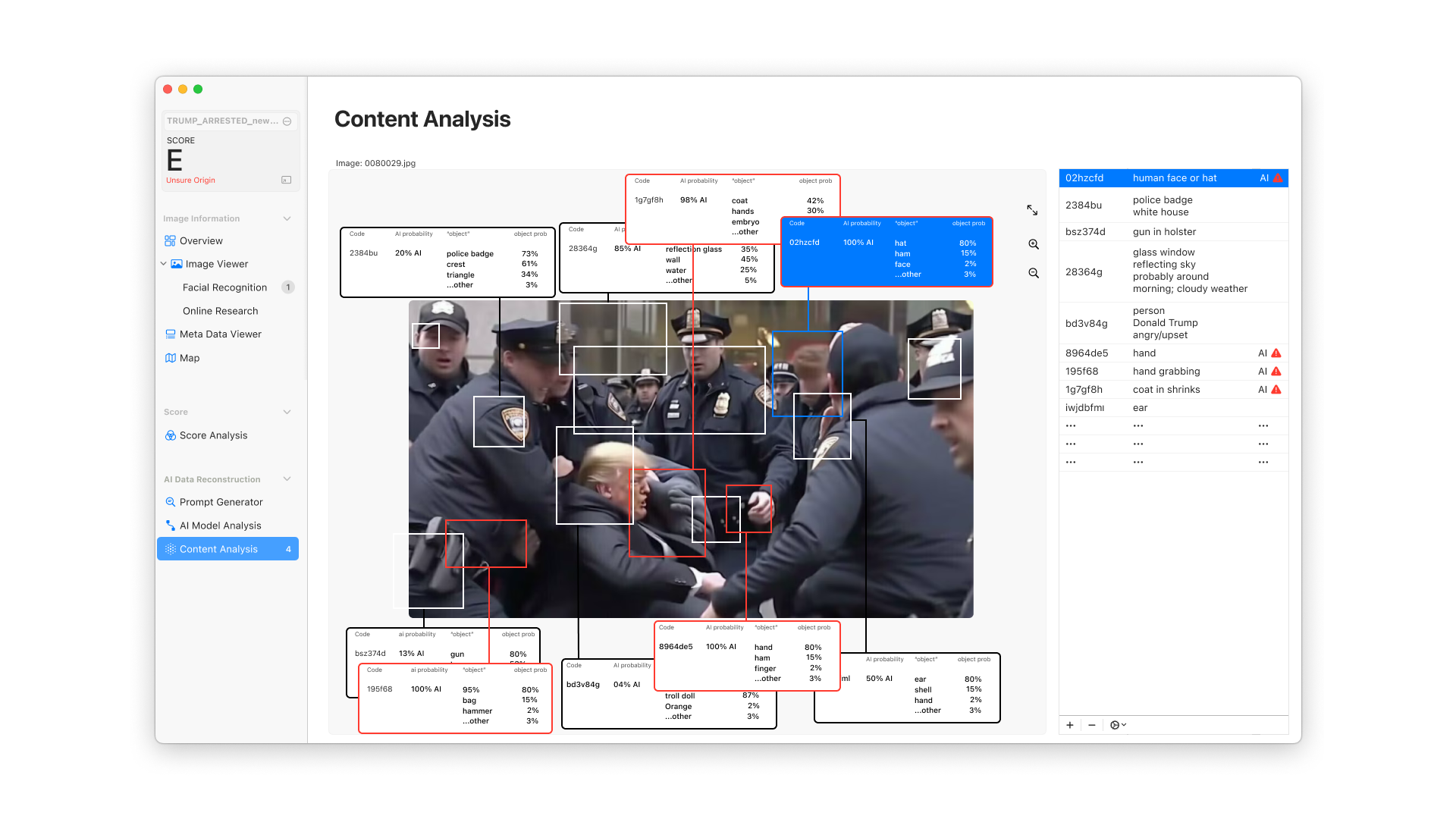Viewport: 1456px width, 819px height.
Task: Open the Online Research link
Action: coord(220,311)
